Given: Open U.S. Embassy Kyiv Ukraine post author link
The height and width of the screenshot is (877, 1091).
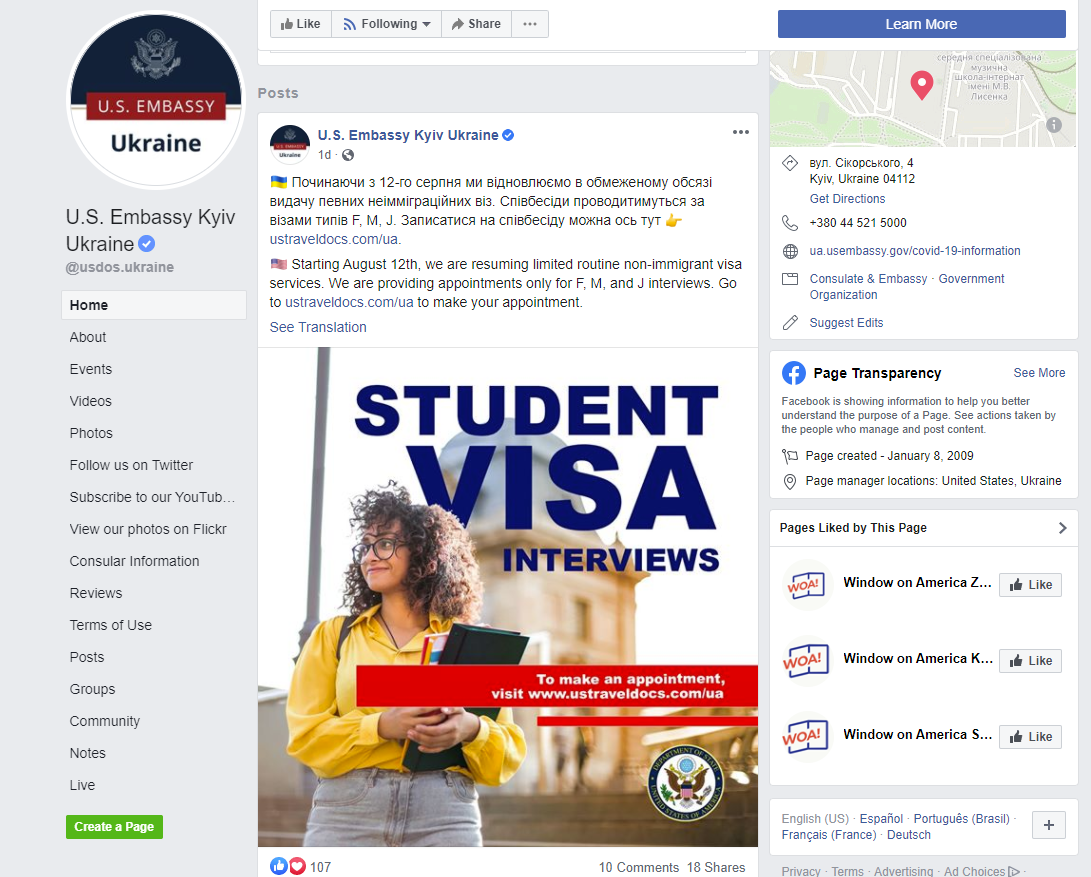Looking at the screenshot, I should (x=408, y=135).
